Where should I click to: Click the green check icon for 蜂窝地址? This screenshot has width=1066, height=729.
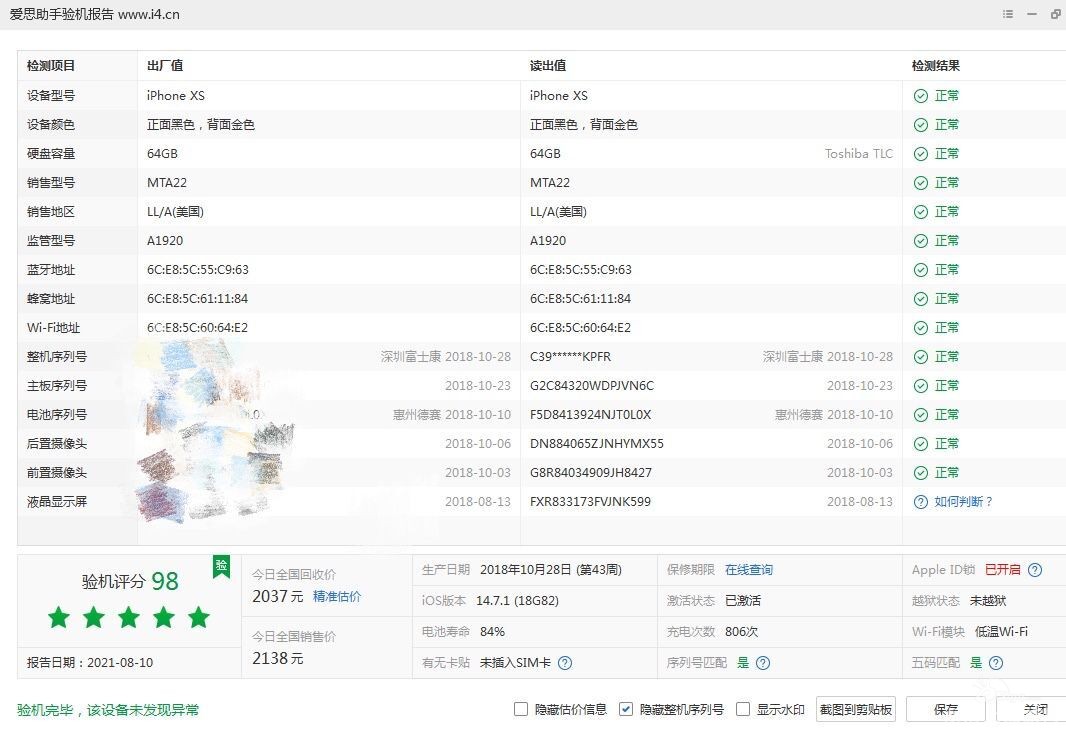921,299
